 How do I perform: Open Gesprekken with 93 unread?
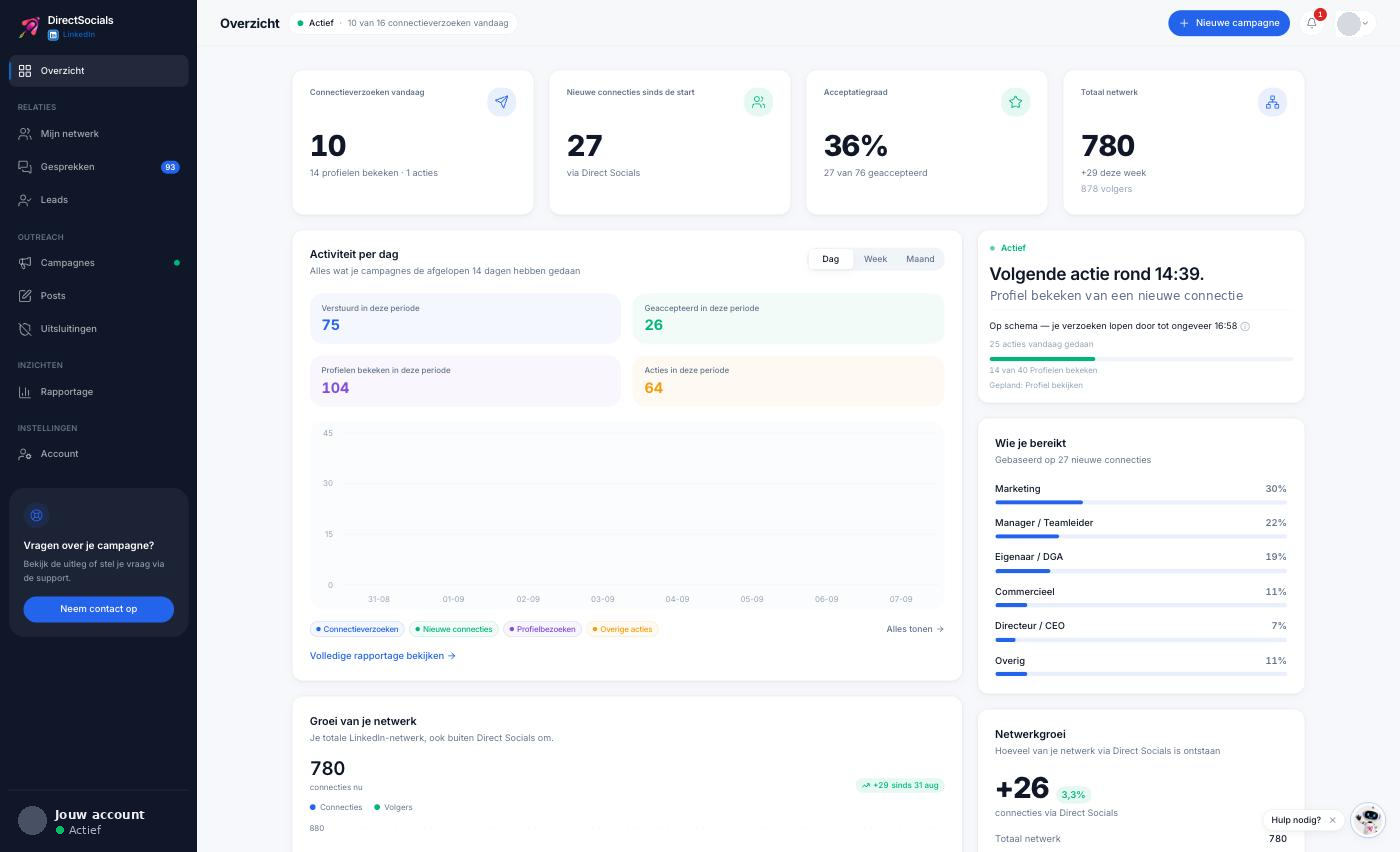point(99,167)
